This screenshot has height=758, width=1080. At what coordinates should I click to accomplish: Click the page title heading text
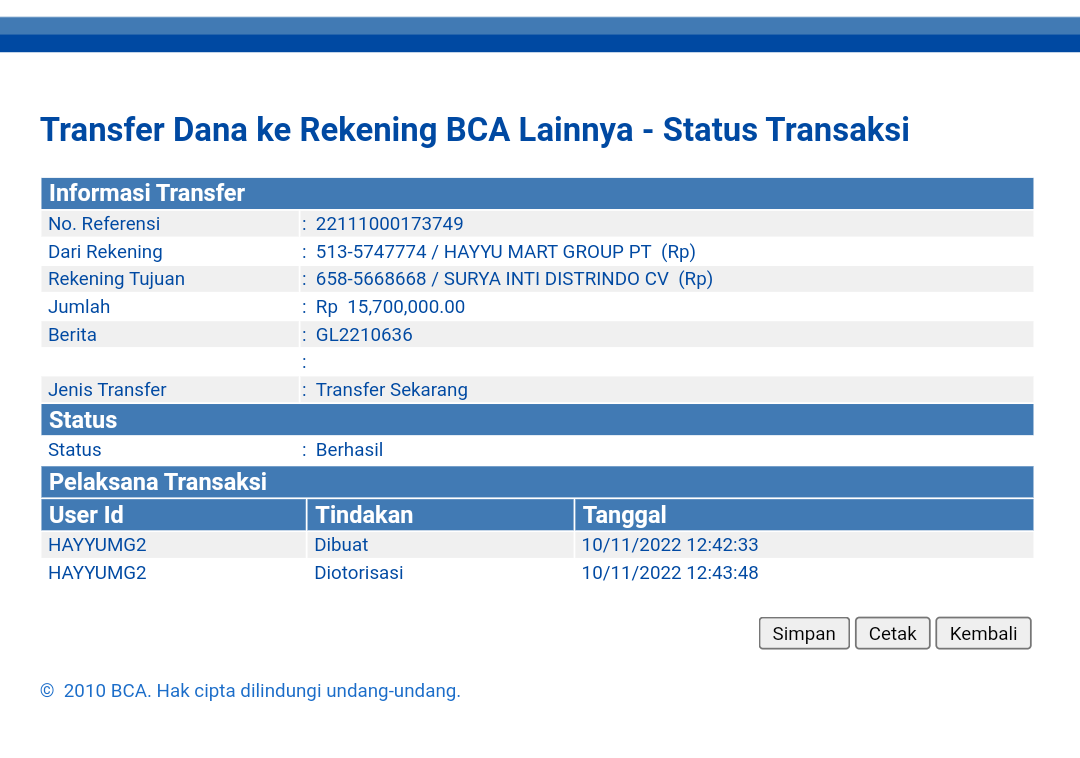pos(474,130)
